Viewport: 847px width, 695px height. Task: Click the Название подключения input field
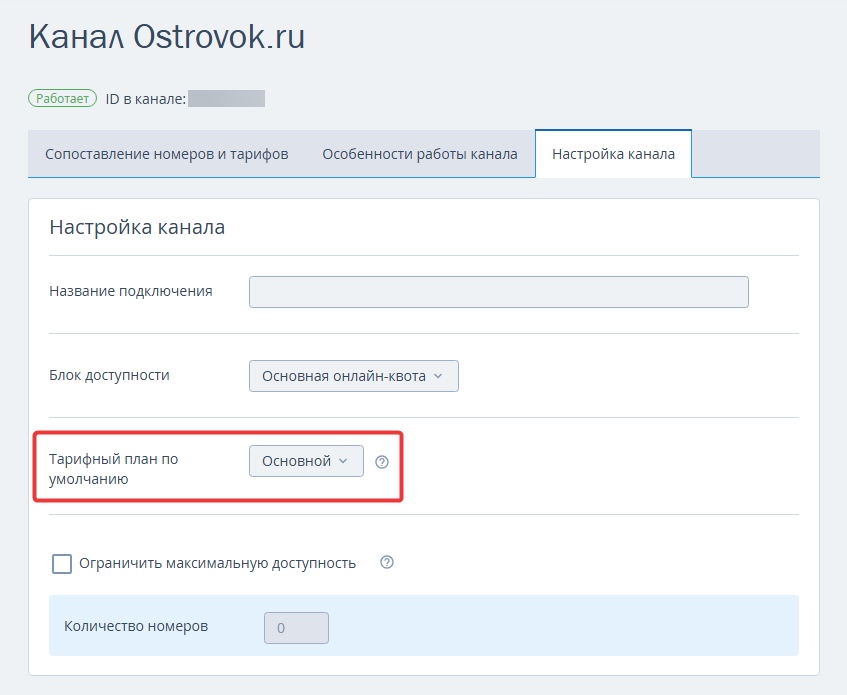point(499,292)
